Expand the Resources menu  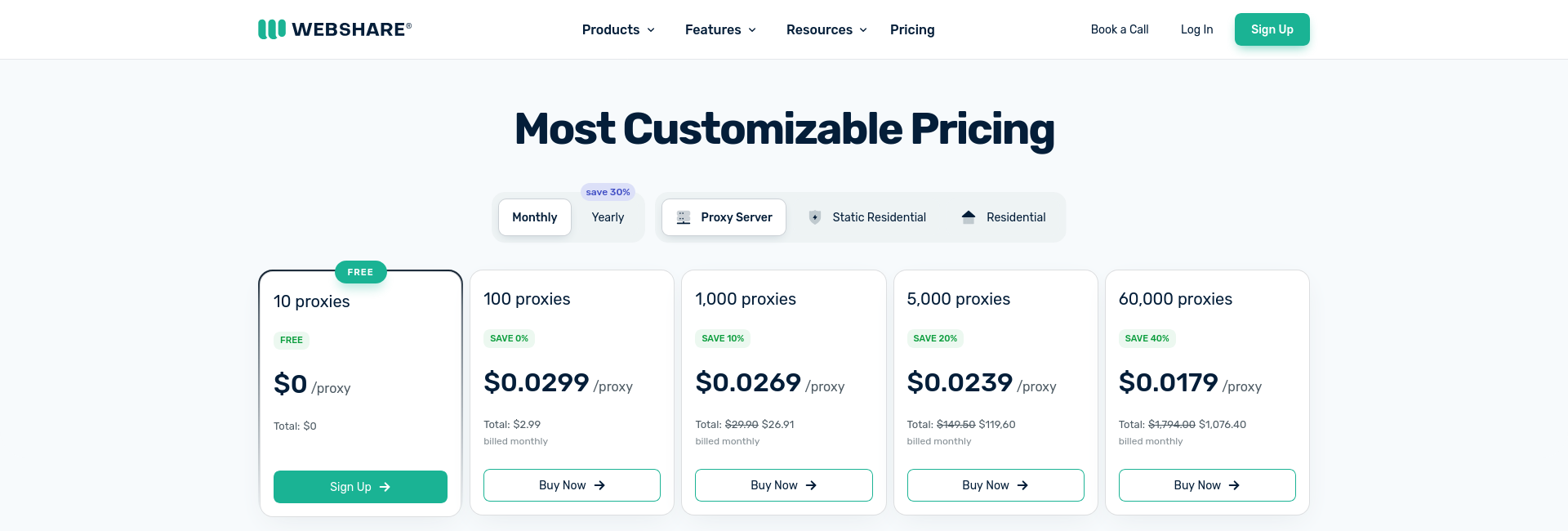coord(826,29)
